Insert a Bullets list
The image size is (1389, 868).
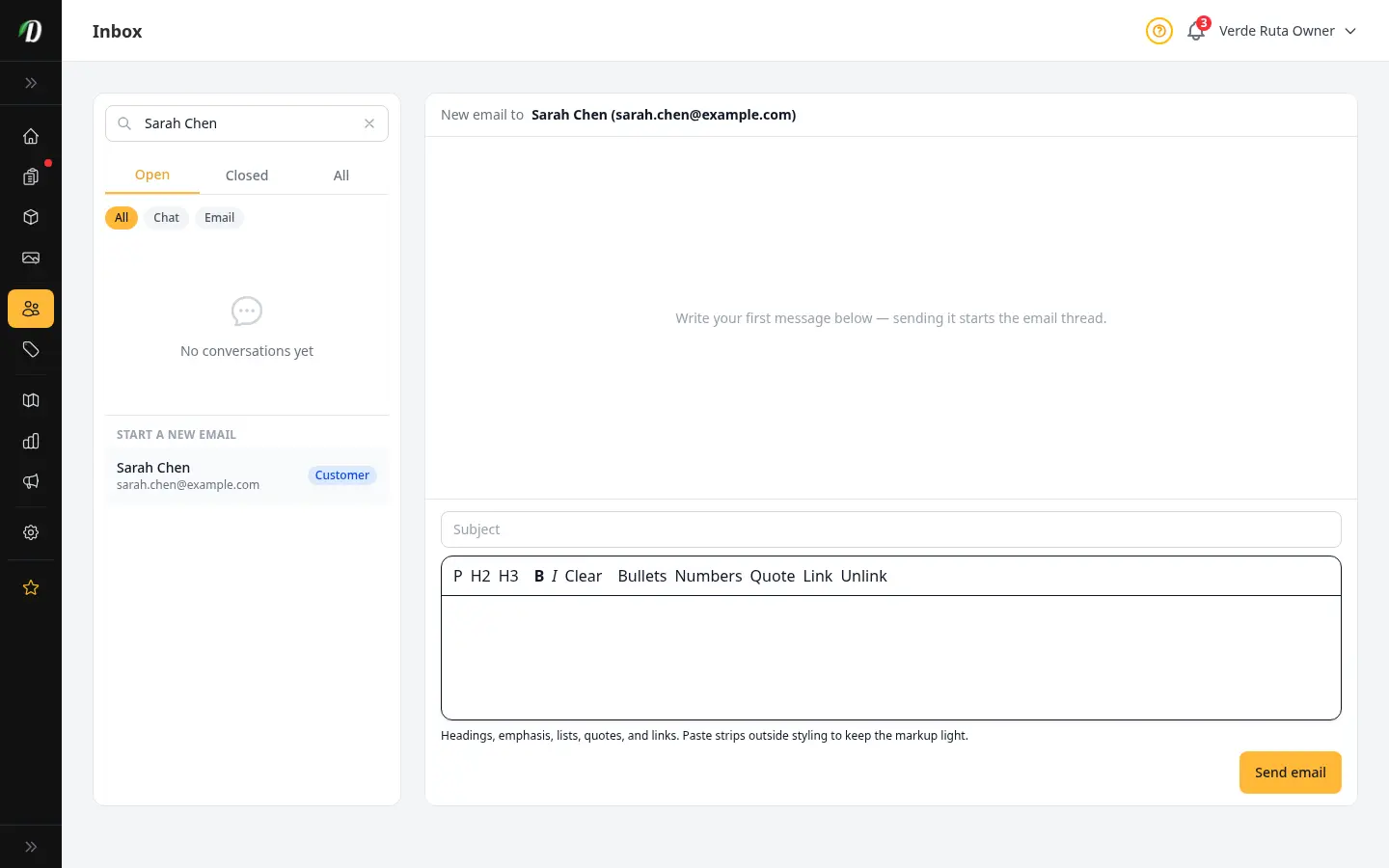tap(642, 576)
